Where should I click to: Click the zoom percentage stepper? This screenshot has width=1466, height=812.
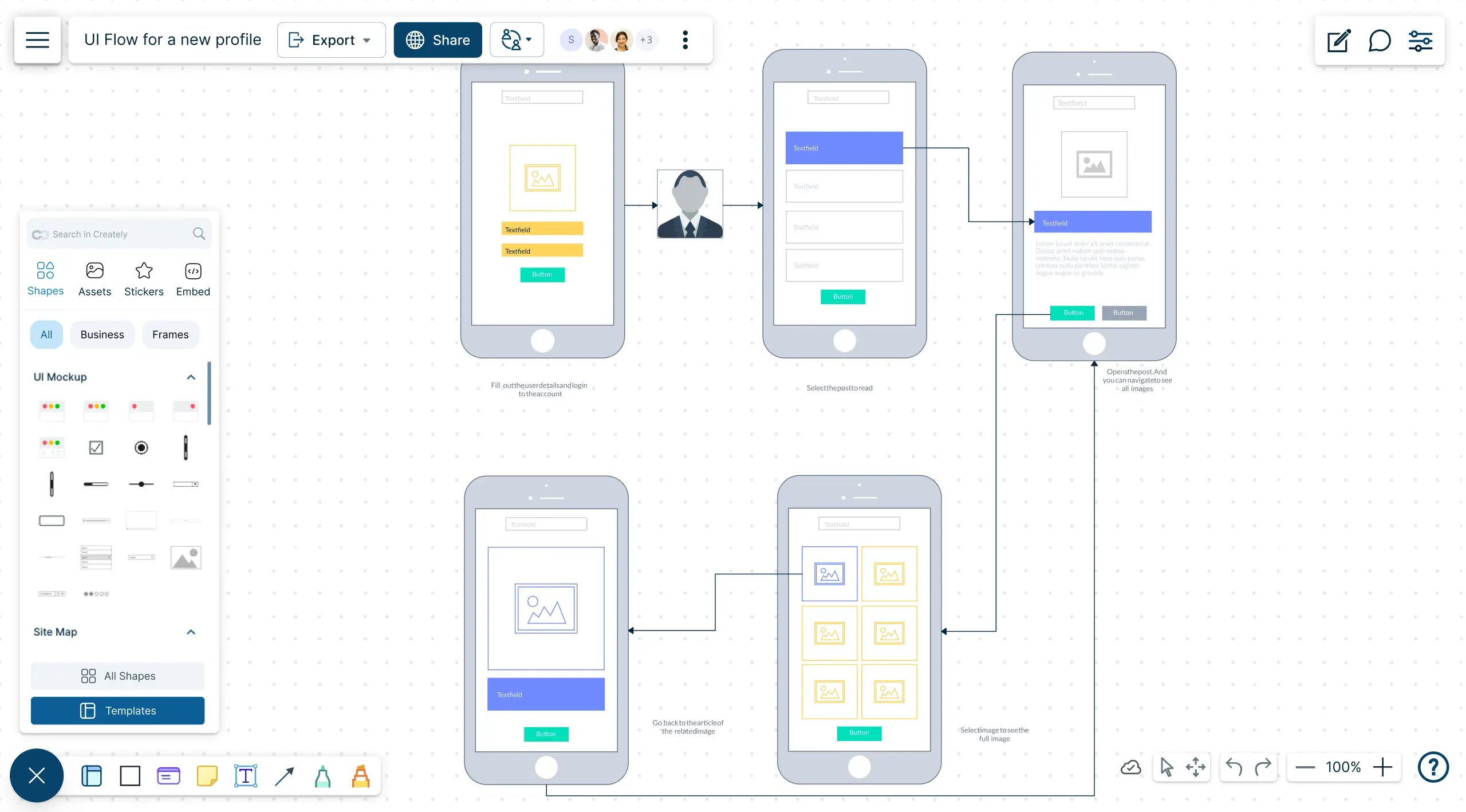tap(1345, 767)
